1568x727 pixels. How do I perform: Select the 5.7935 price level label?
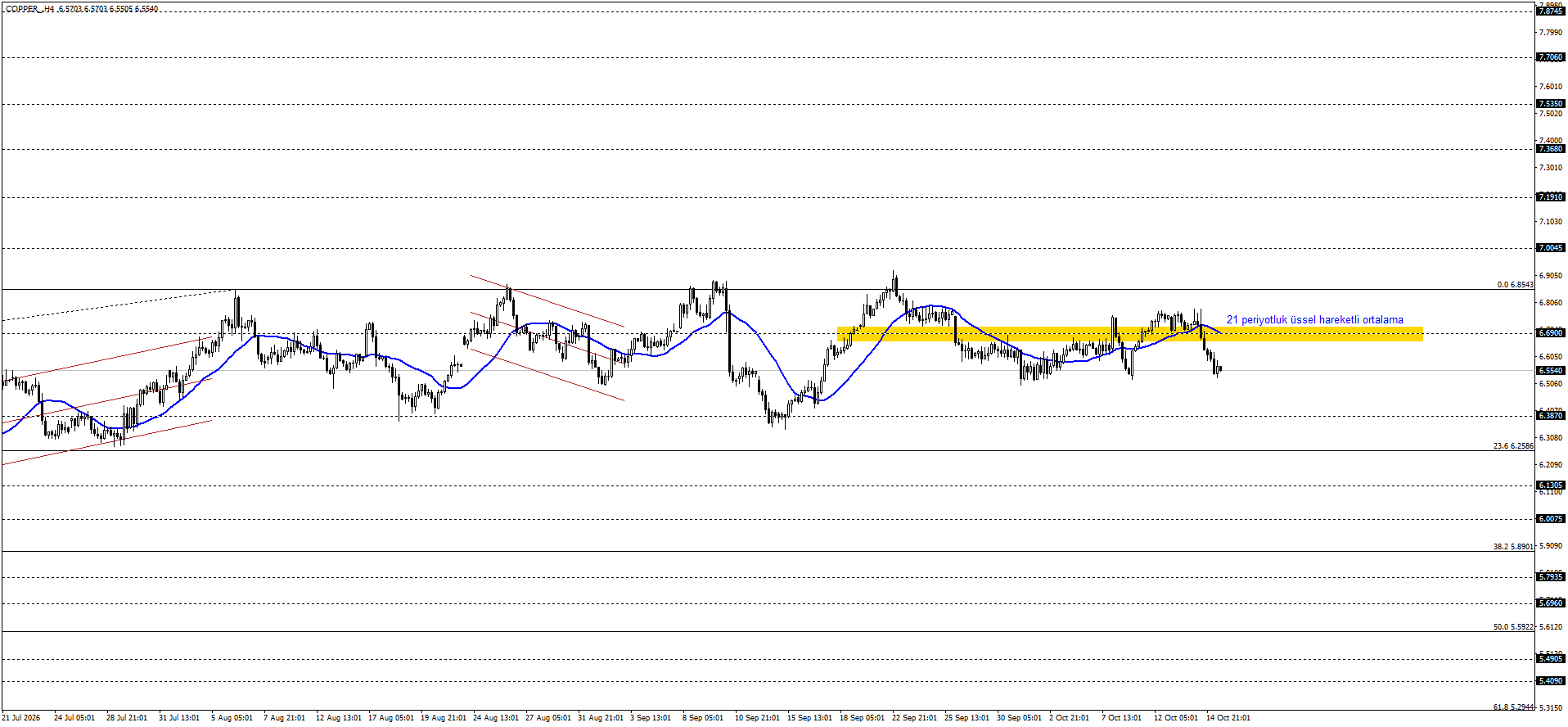pyautogui.click(x=1551, y=577)
